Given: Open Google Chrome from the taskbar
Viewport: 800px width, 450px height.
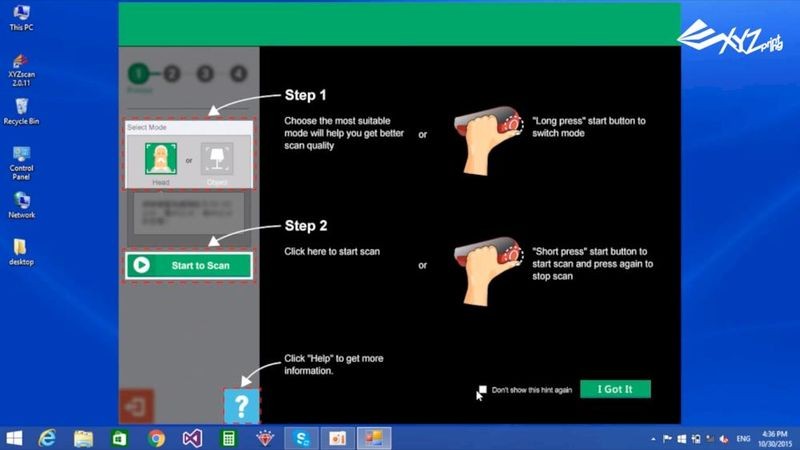Looking at the screenshot, I should tap(156, 438).
